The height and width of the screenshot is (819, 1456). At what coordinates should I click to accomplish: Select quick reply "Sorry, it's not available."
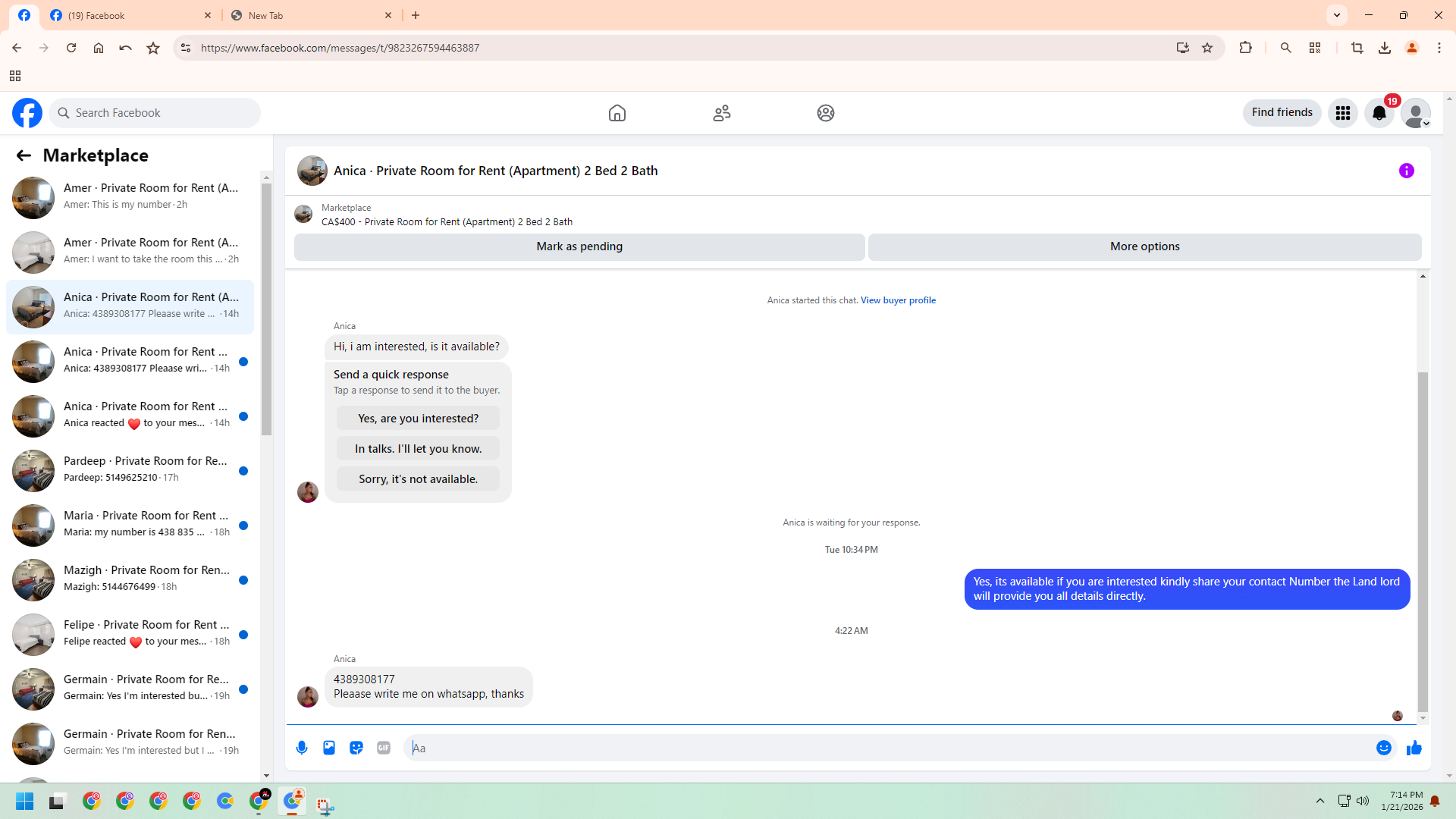click(418, 479)
